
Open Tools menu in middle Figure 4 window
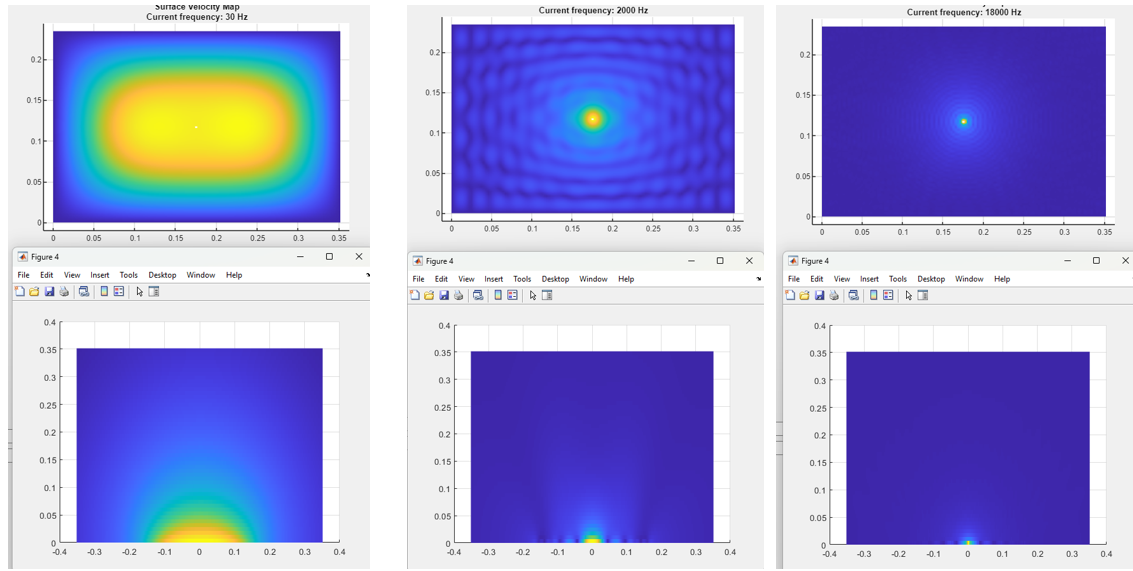(522, 279)
